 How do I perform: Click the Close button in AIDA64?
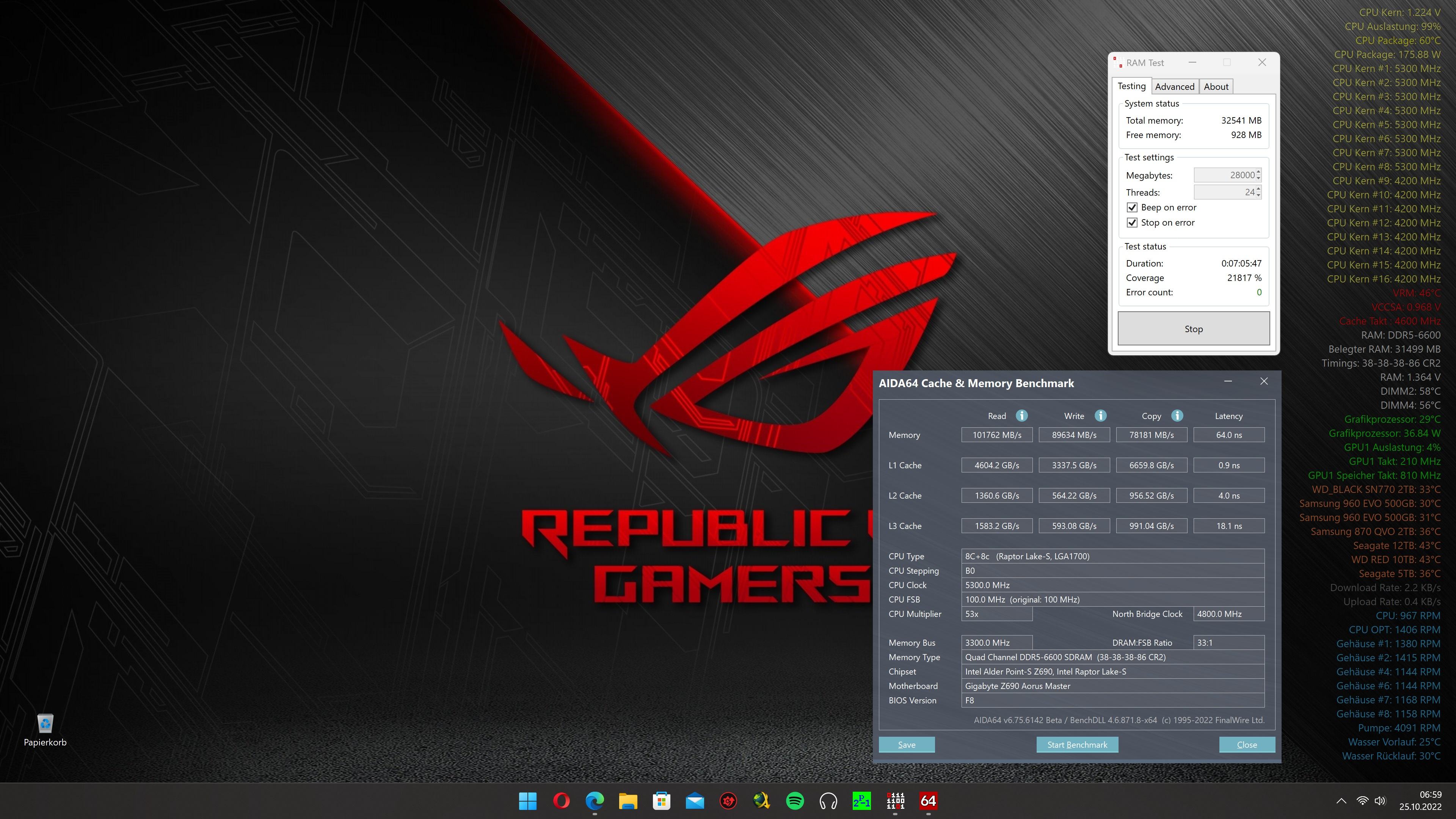pyautogui.click(x=1247, y=745)
